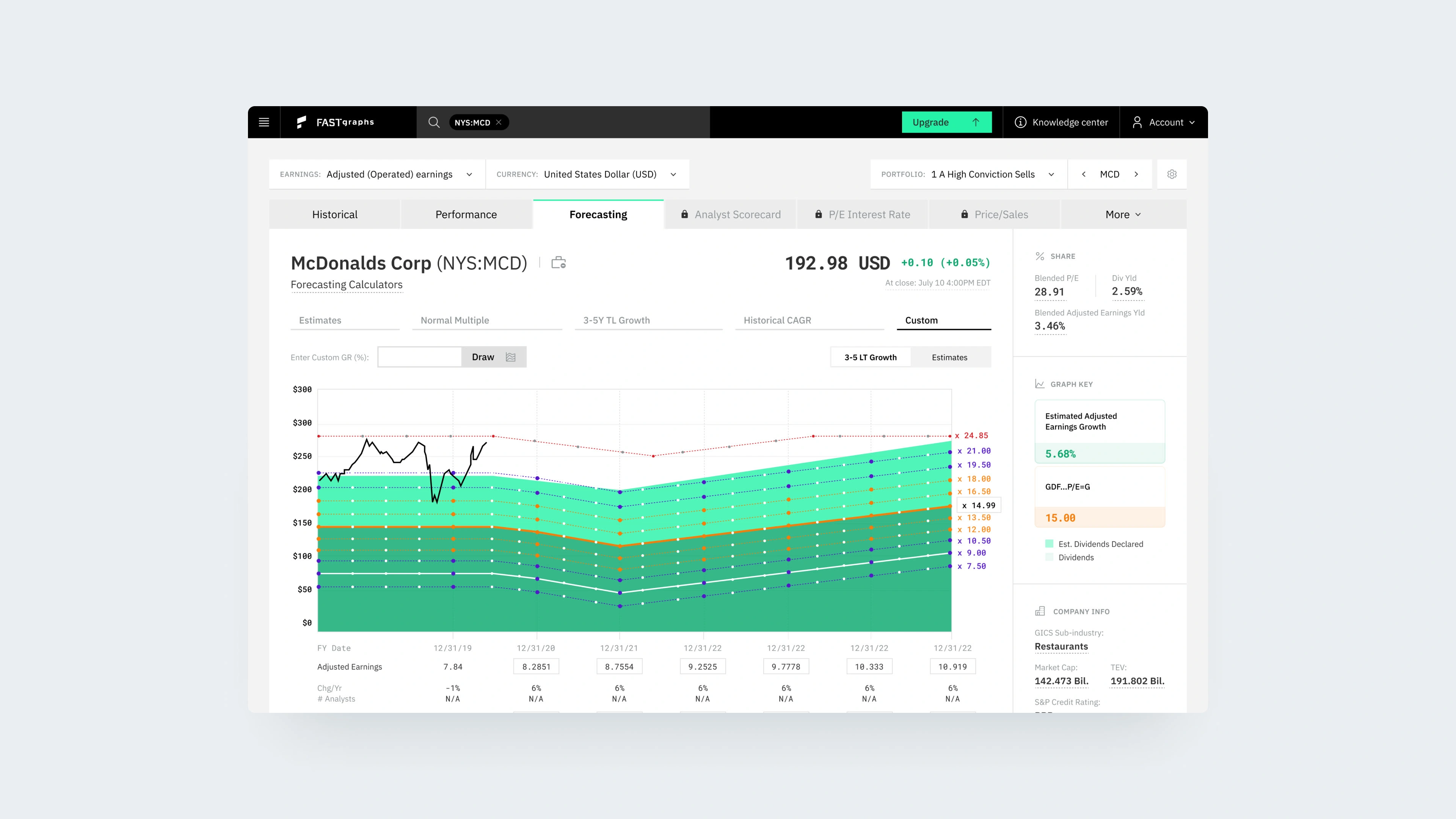This screenshot has height=819, width=1456.
Task: Edit the 8.7554 adjusted earnings field
Action: [620, 667]
